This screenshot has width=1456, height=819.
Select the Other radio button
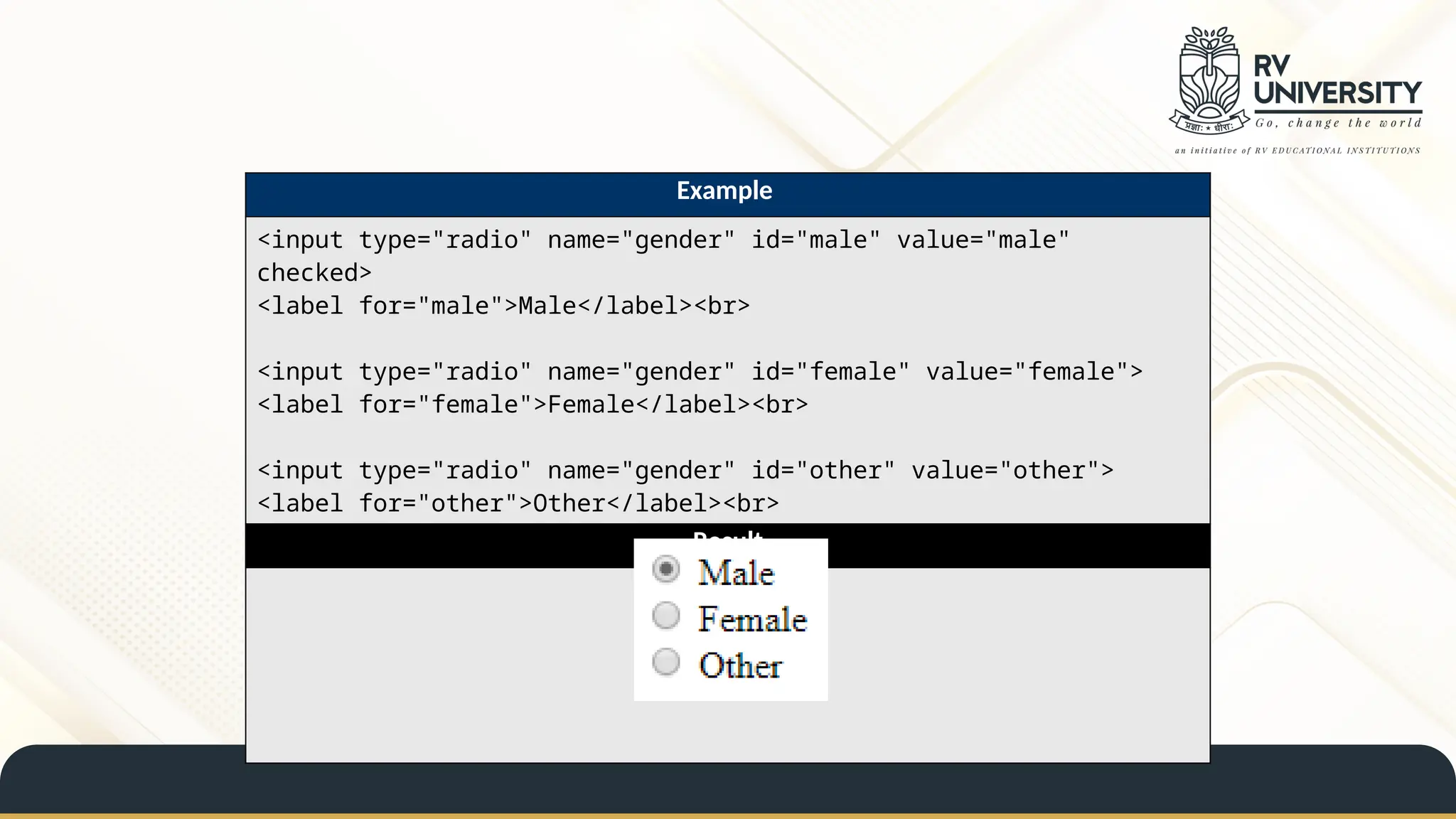[666, 662]
